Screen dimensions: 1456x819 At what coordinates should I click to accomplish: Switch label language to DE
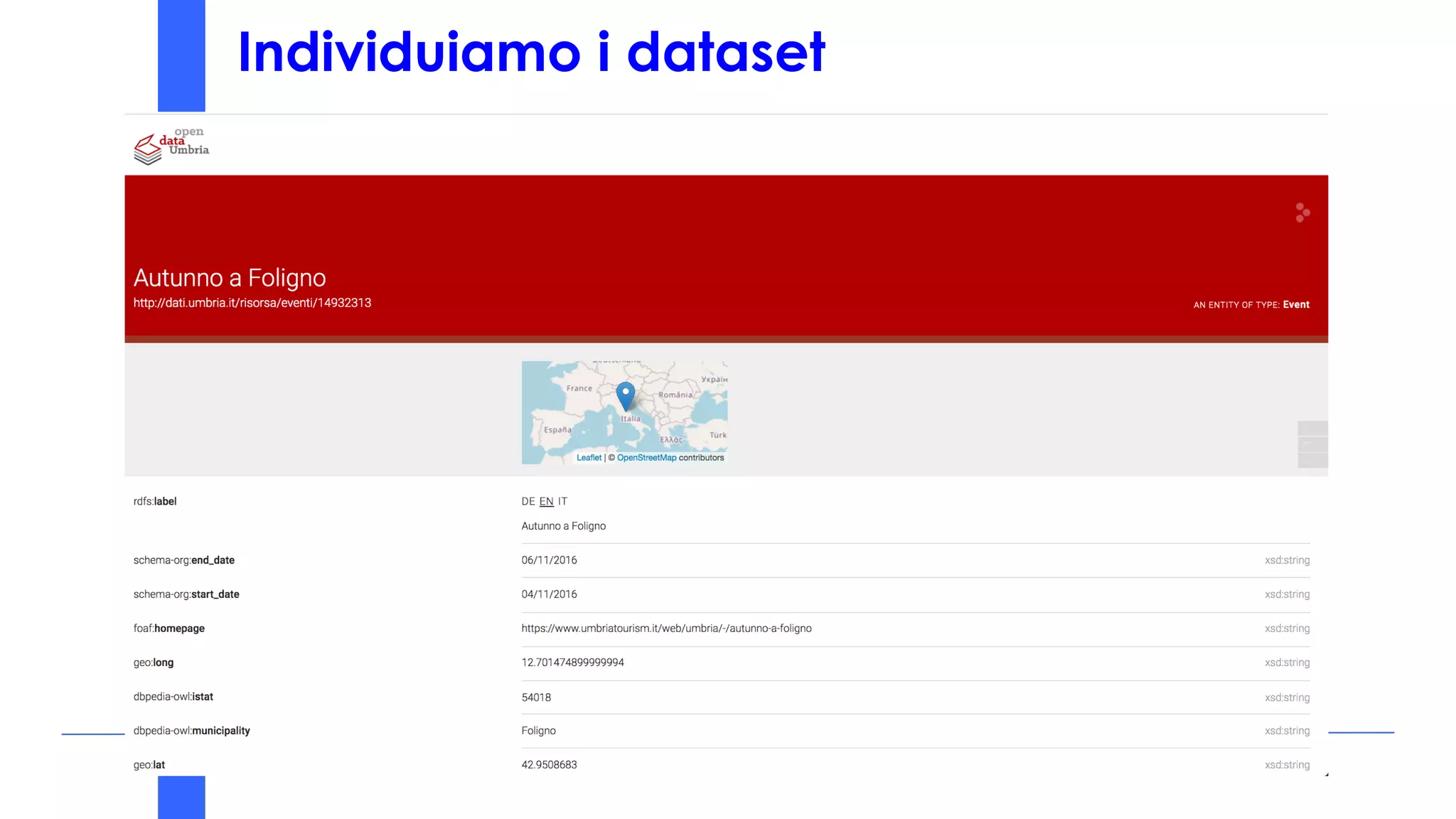click(x=528, y=501)
